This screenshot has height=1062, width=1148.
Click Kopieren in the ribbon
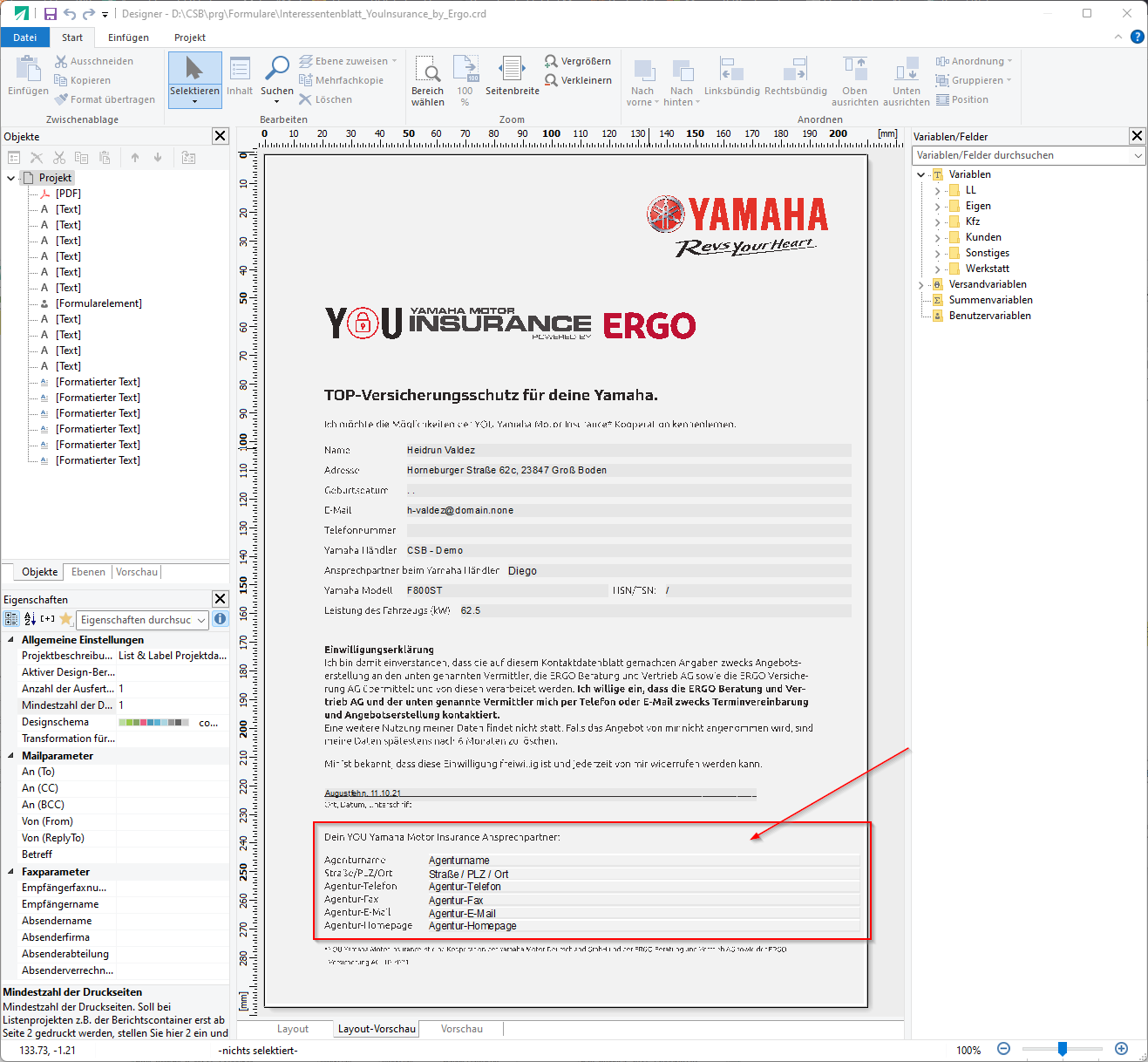(x=82, y=80)
